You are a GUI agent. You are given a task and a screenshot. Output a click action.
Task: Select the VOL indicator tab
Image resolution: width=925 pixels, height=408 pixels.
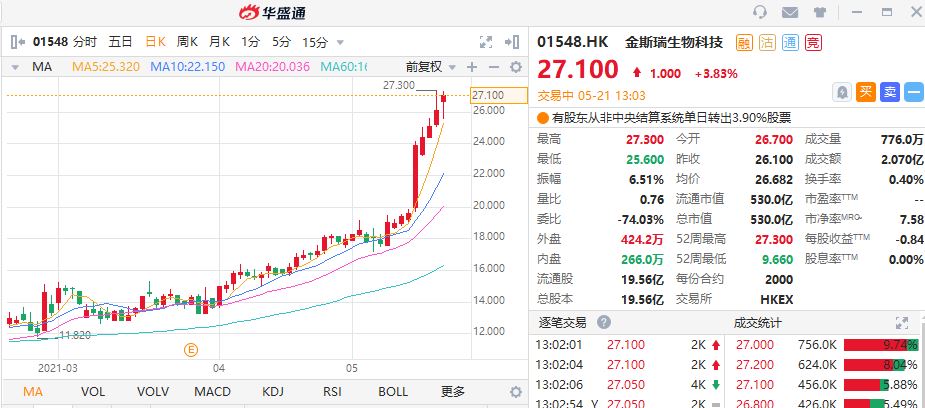coord(93,391)
